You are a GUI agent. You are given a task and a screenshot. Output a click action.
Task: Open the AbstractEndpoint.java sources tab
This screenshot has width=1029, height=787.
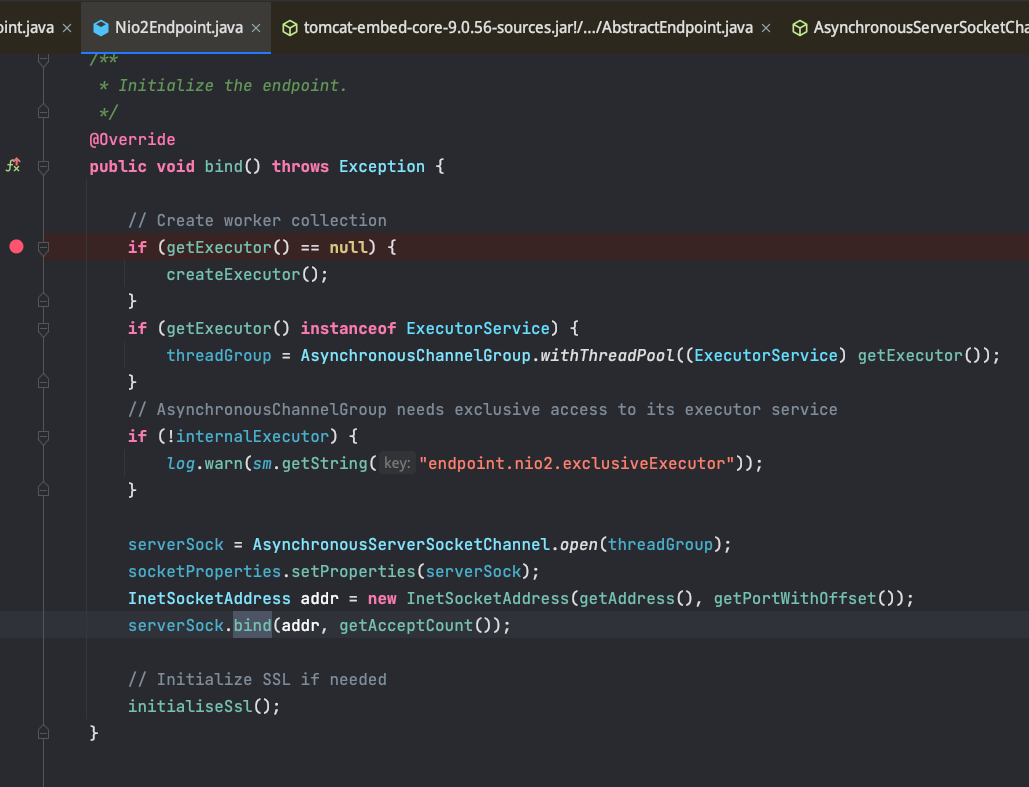(528, 28)
